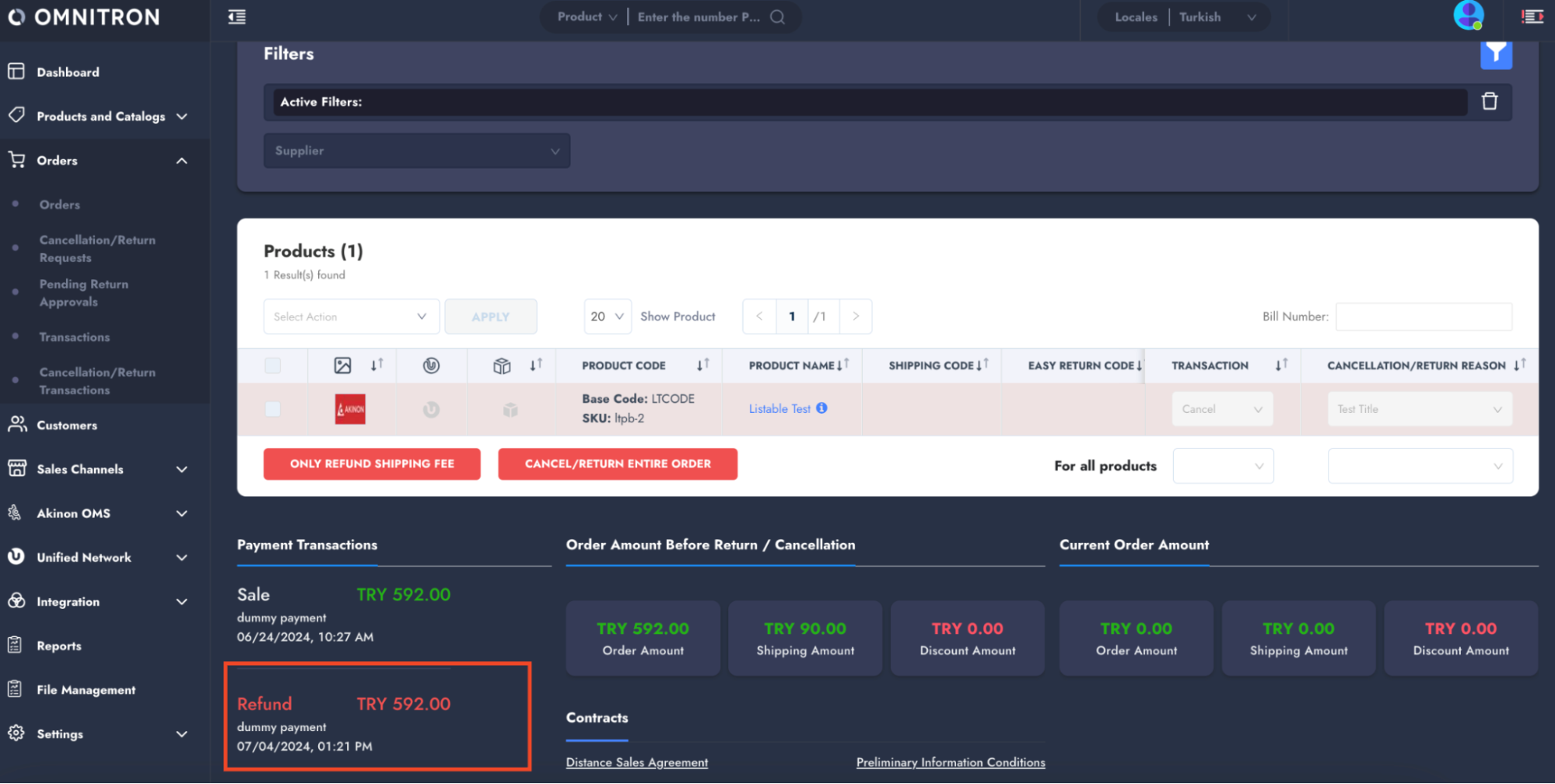1555x784 pixels.
Task: Click the red panel icon at top right
Action: click(x=1532, y=17)
